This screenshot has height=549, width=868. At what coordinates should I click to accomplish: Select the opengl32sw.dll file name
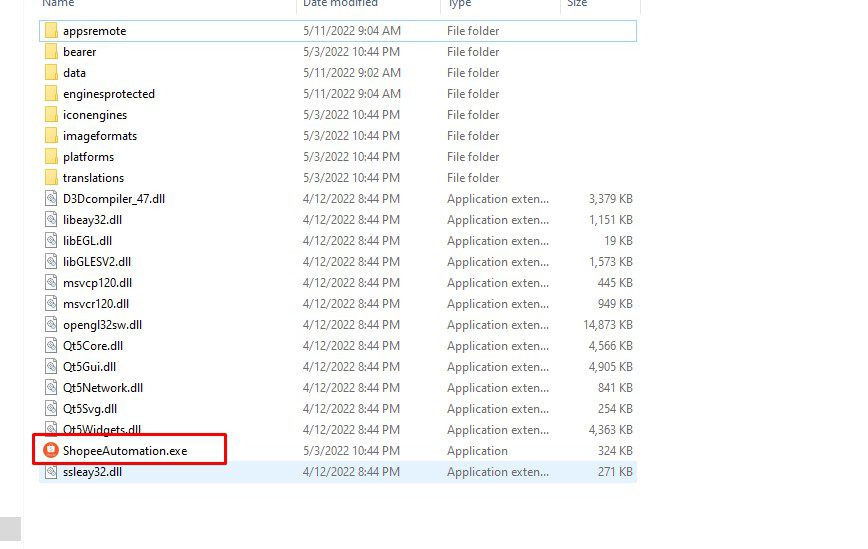click(x=102, y=325)
